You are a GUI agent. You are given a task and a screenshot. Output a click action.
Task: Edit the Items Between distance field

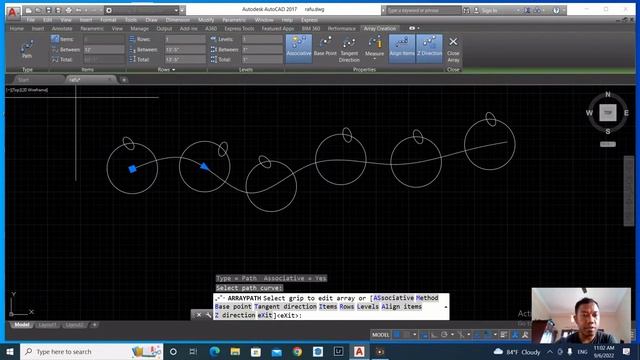pyautogui.click(x=104, y=49)
